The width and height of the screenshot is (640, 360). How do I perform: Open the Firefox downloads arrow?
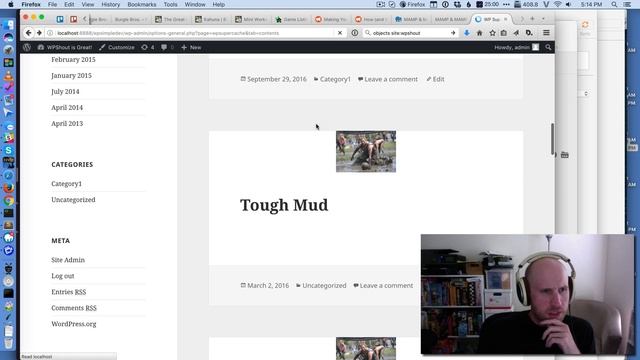[x=467, y=33]
